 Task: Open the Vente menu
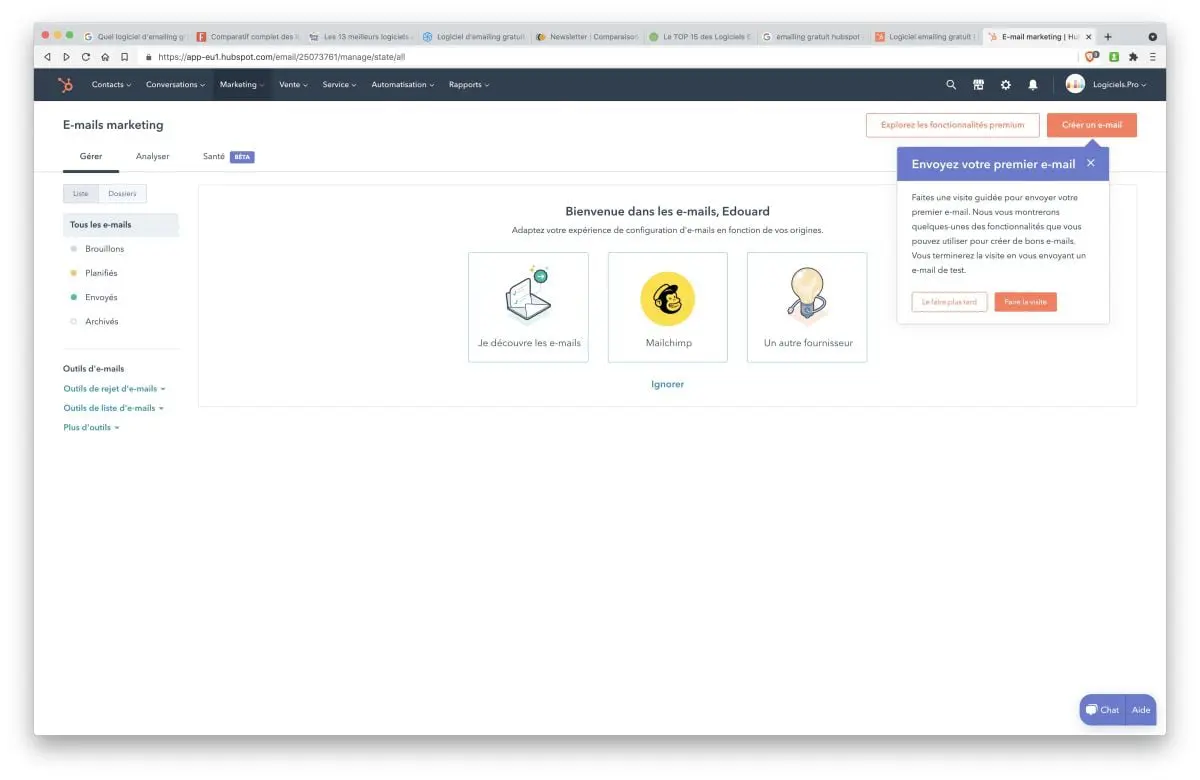click(293, 85)
